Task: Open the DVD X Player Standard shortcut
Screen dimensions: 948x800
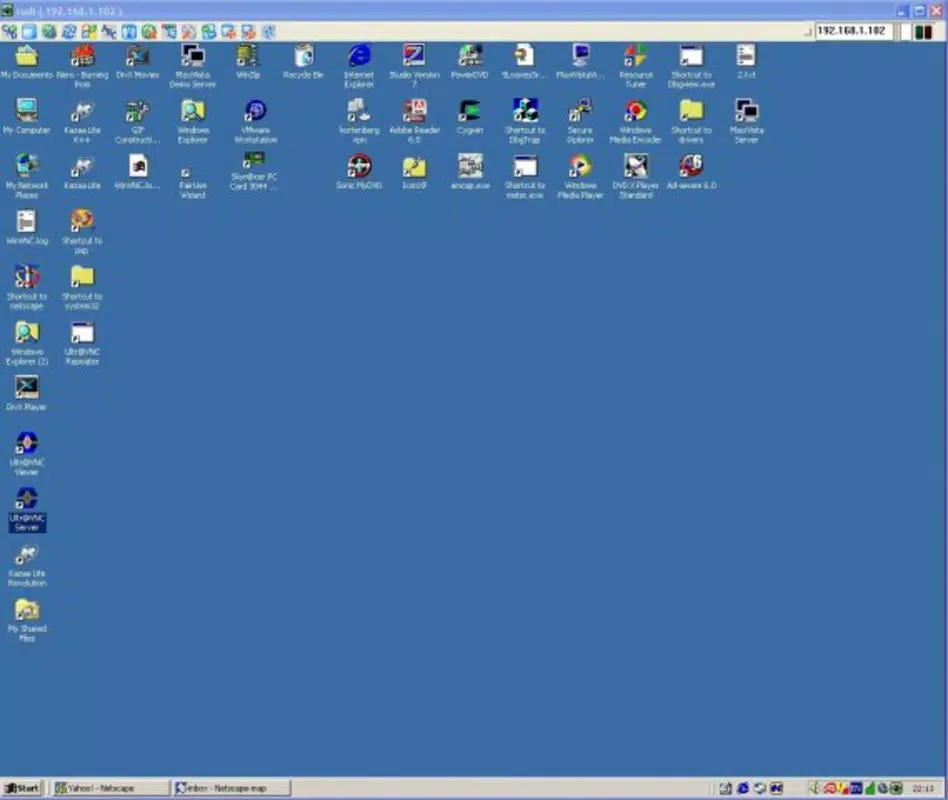Action: pos(636,177)
